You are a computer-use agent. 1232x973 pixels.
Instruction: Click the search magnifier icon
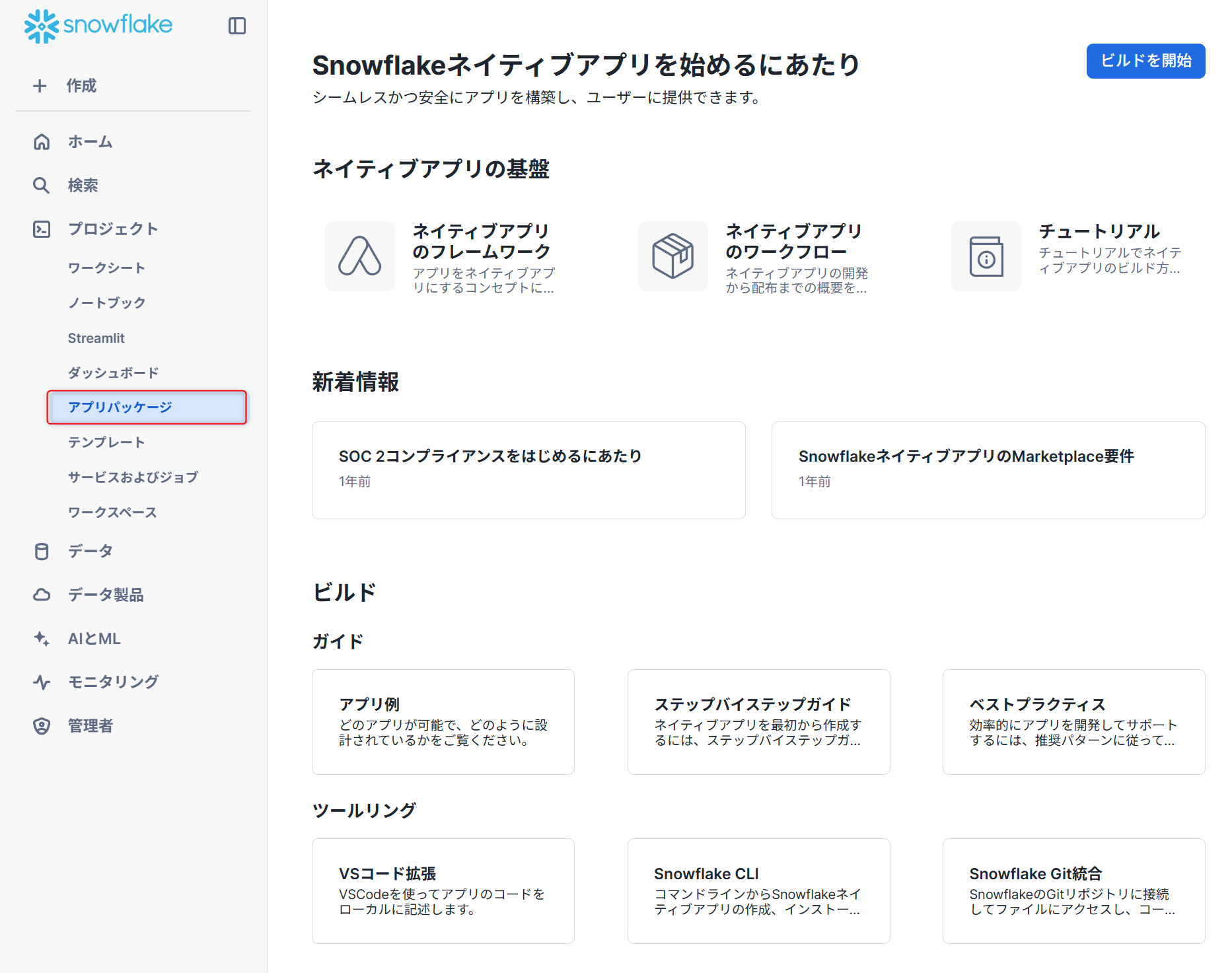point(42,186)
